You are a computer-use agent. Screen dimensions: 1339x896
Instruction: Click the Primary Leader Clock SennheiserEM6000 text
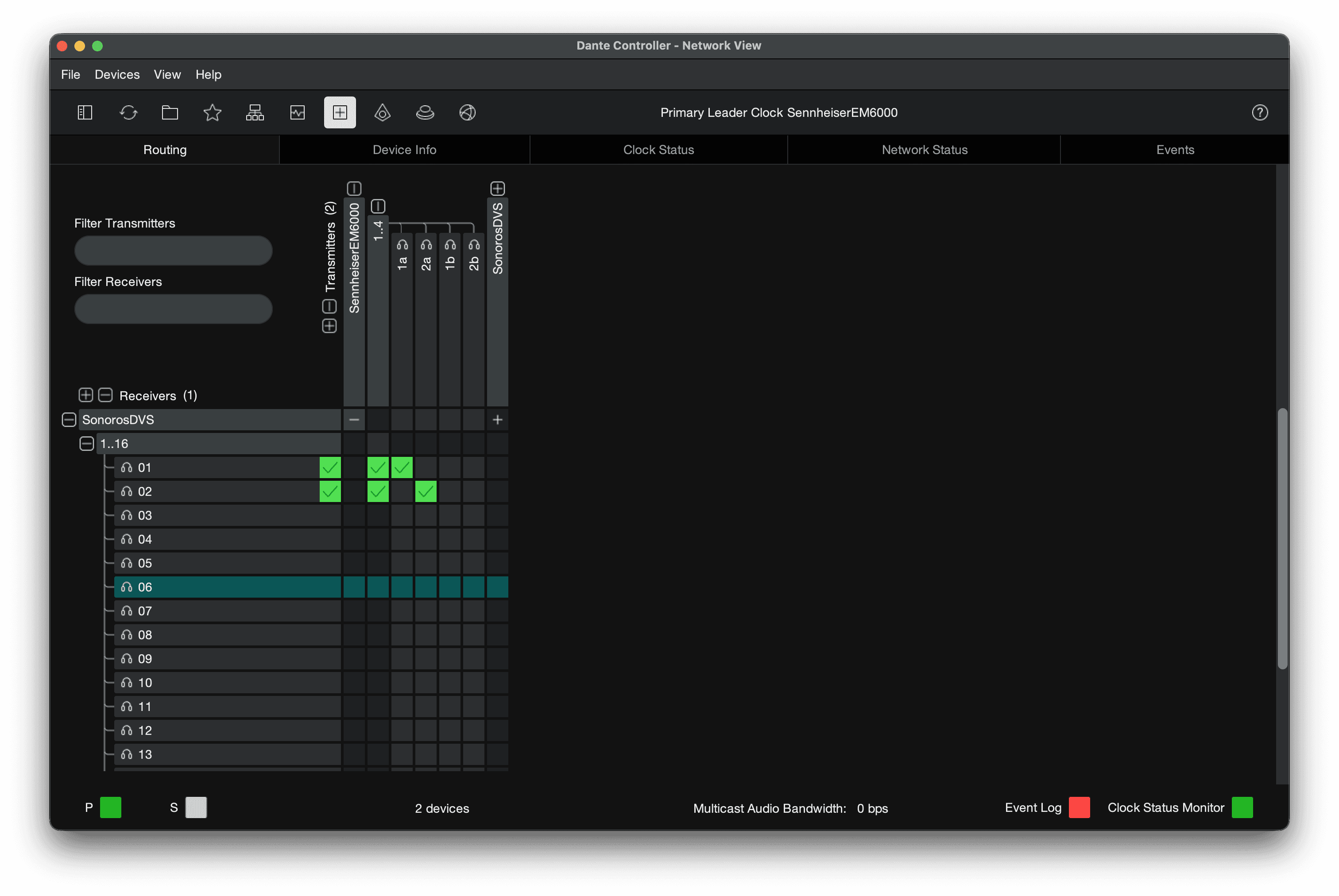pyautogui.click(x=778, y=112)
